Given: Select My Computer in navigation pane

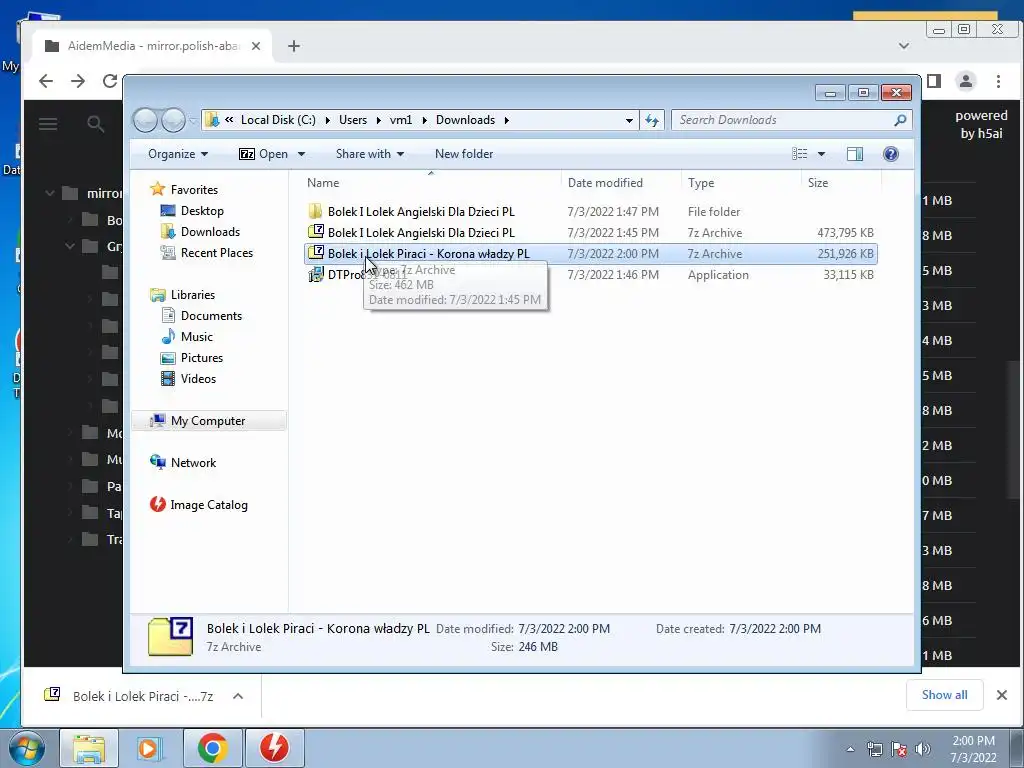Looking at the screenshot, I should click(x=208, y=421).
